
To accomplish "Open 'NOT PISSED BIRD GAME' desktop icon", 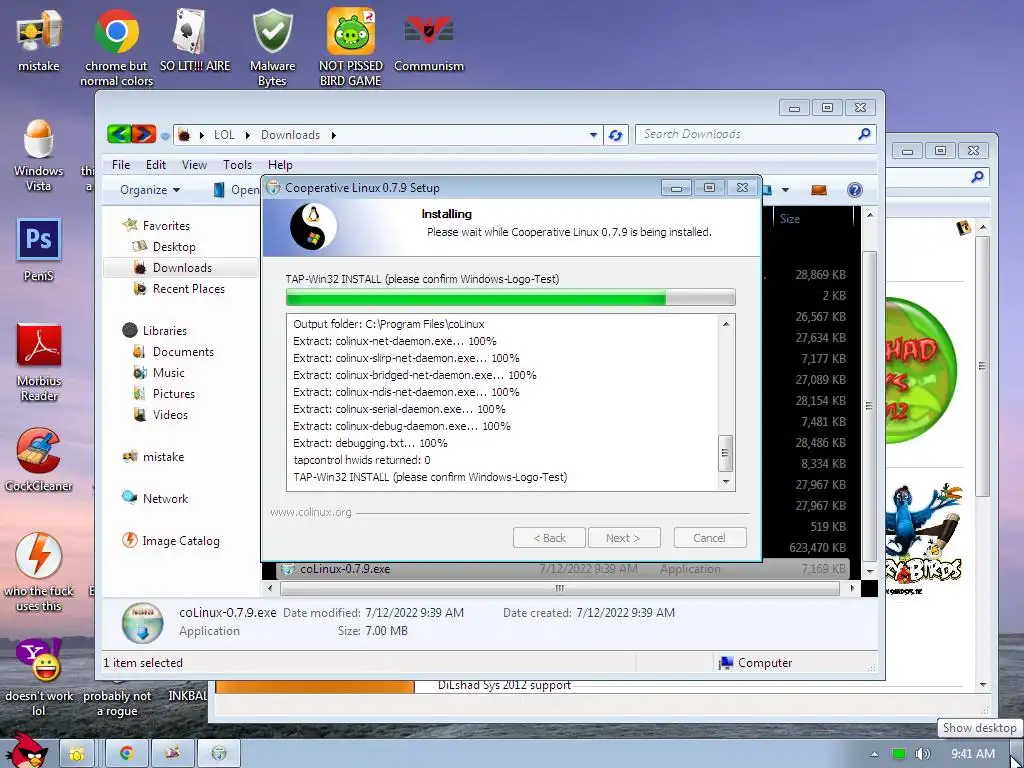I will pos(351,47).
